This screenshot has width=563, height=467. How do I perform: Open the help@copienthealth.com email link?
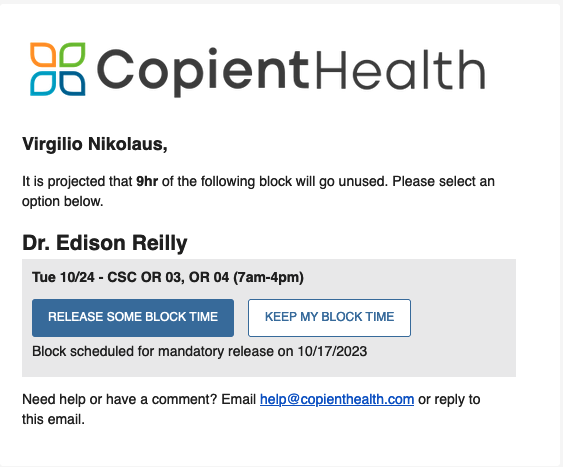tap(337, 399)
